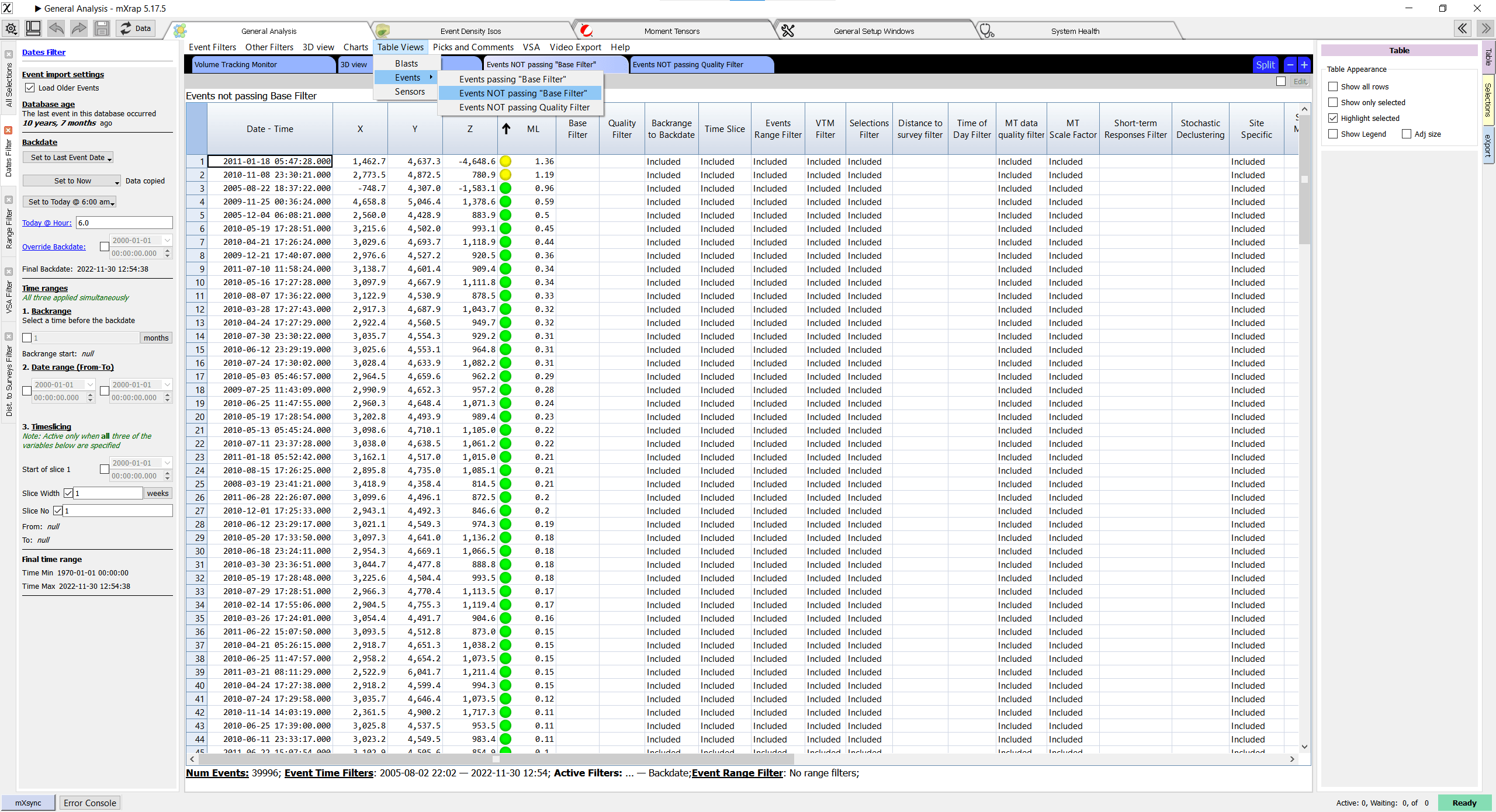The image size is (1496, 812).
Task: Select Events NOT passing Quality Filter menu entry
Action: point(524,107)
